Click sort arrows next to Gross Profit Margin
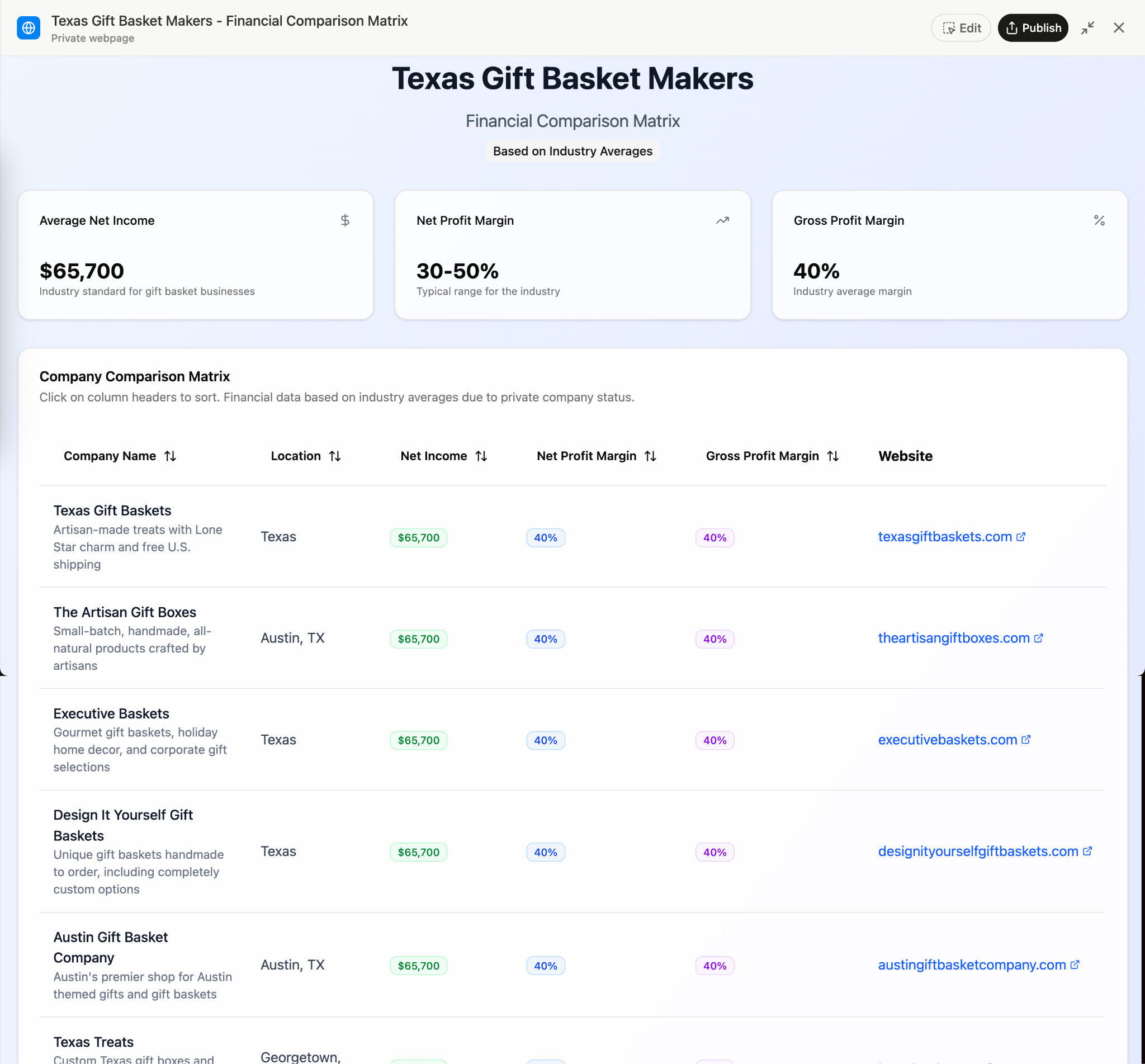The width and height of the screenshot is (1145, 1064). (833, 456)
